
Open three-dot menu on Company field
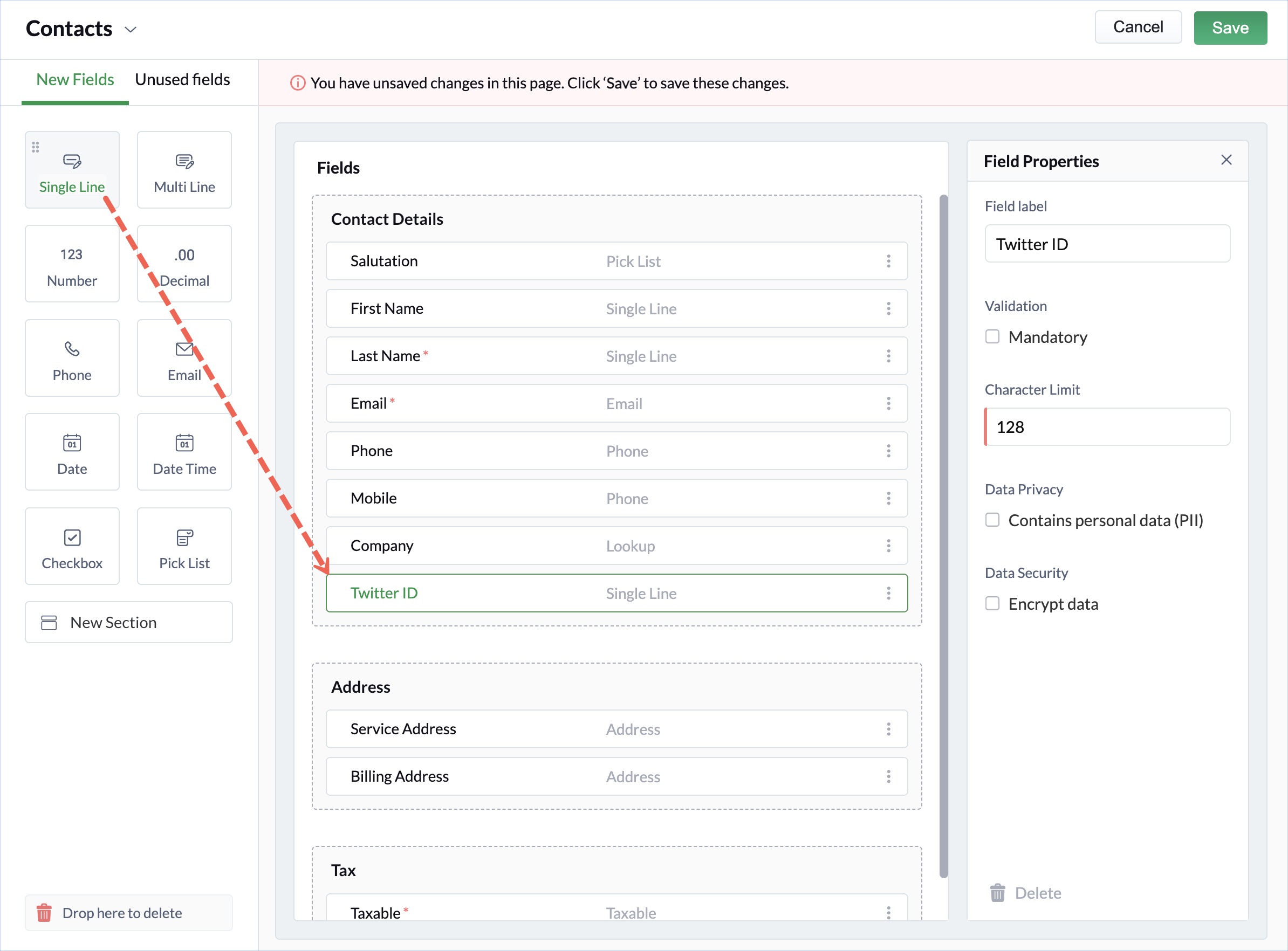click(x=888, y=546)
